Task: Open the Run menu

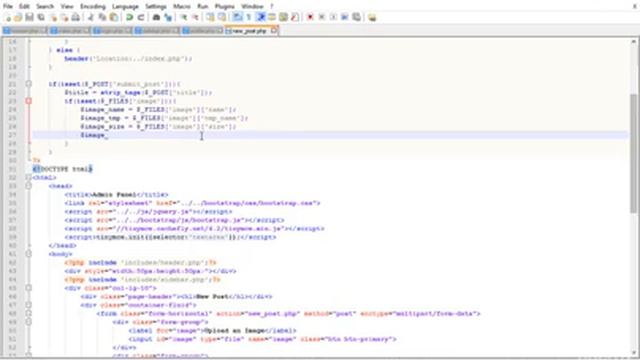Action: (202, 6)
